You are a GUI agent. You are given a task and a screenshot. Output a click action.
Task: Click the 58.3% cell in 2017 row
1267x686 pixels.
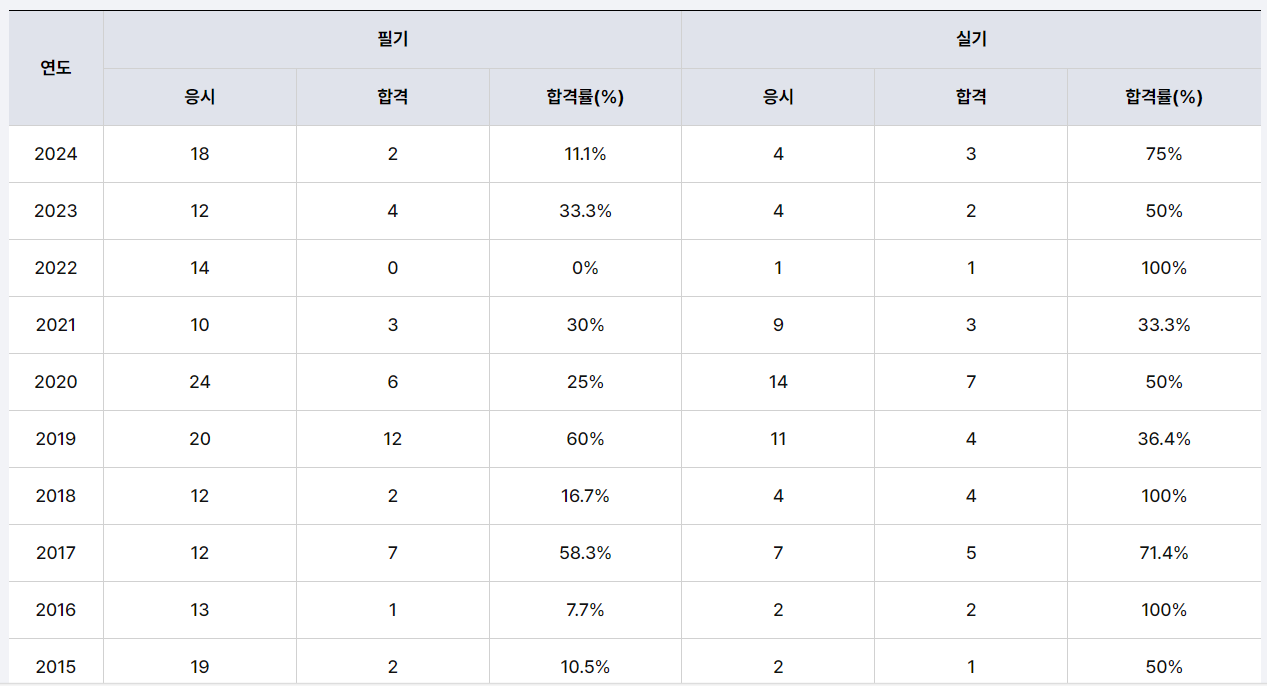585,553
